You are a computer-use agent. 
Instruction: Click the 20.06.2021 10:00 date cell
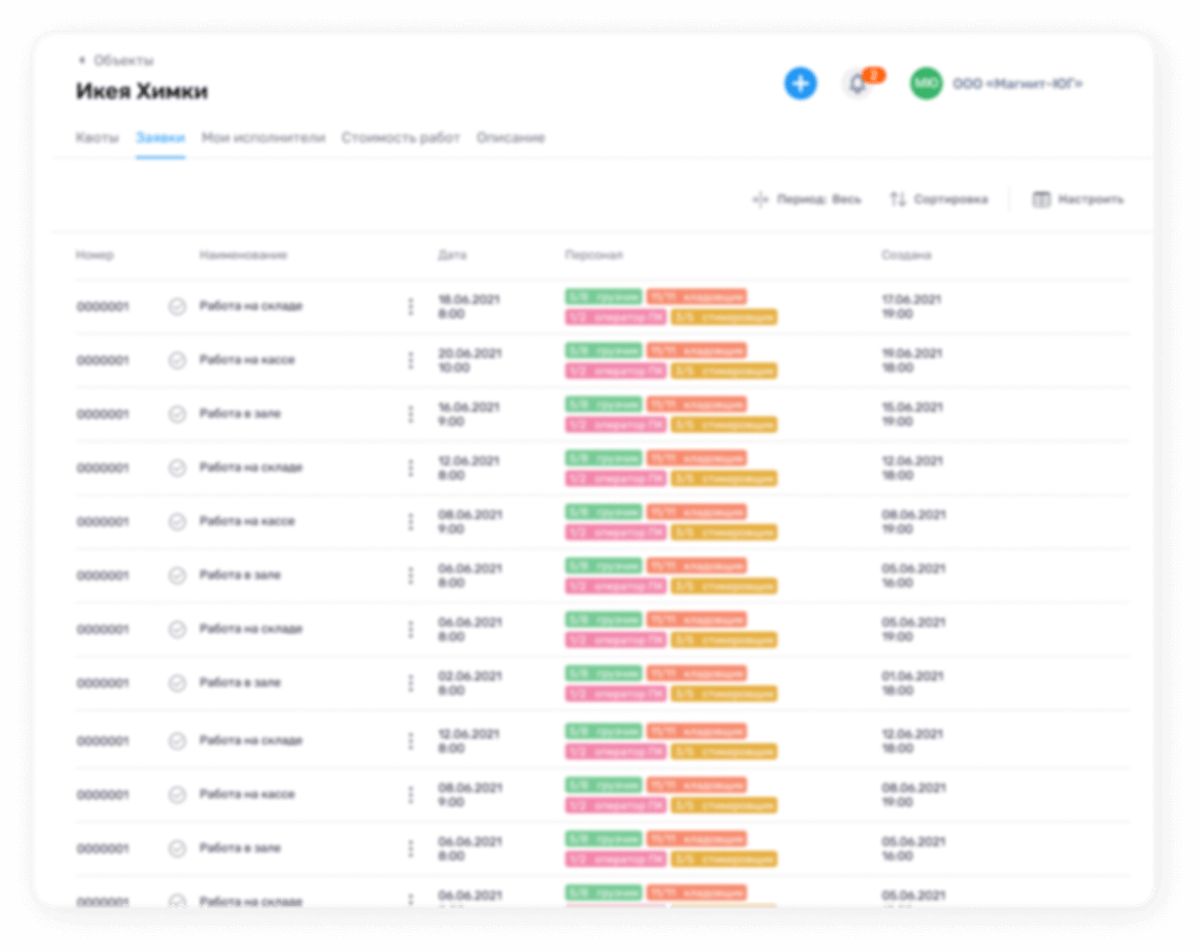pyautogui.click(x=469, y=360)
